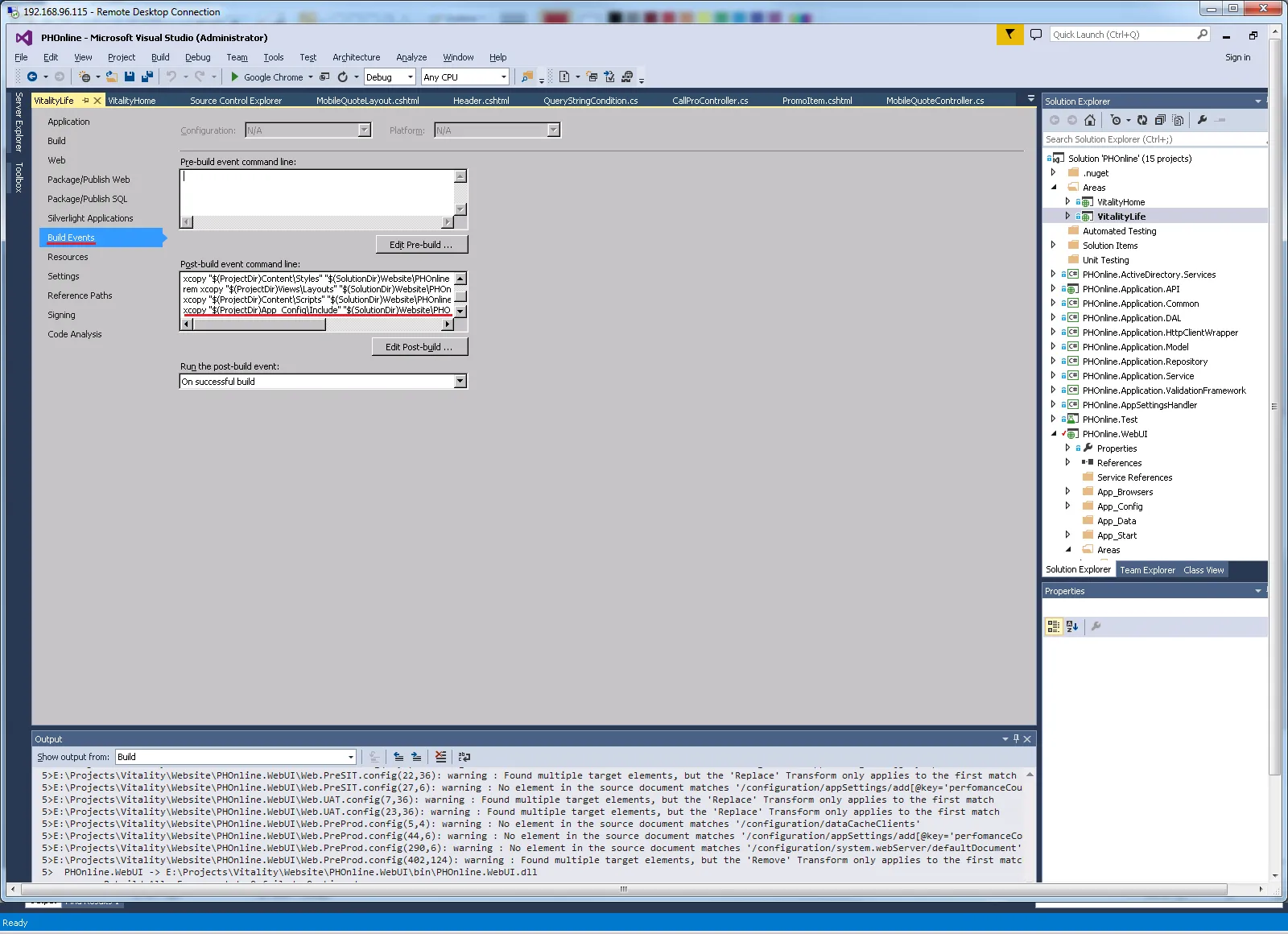Collapse the Areas solution folder at top

click(1053, 187)
